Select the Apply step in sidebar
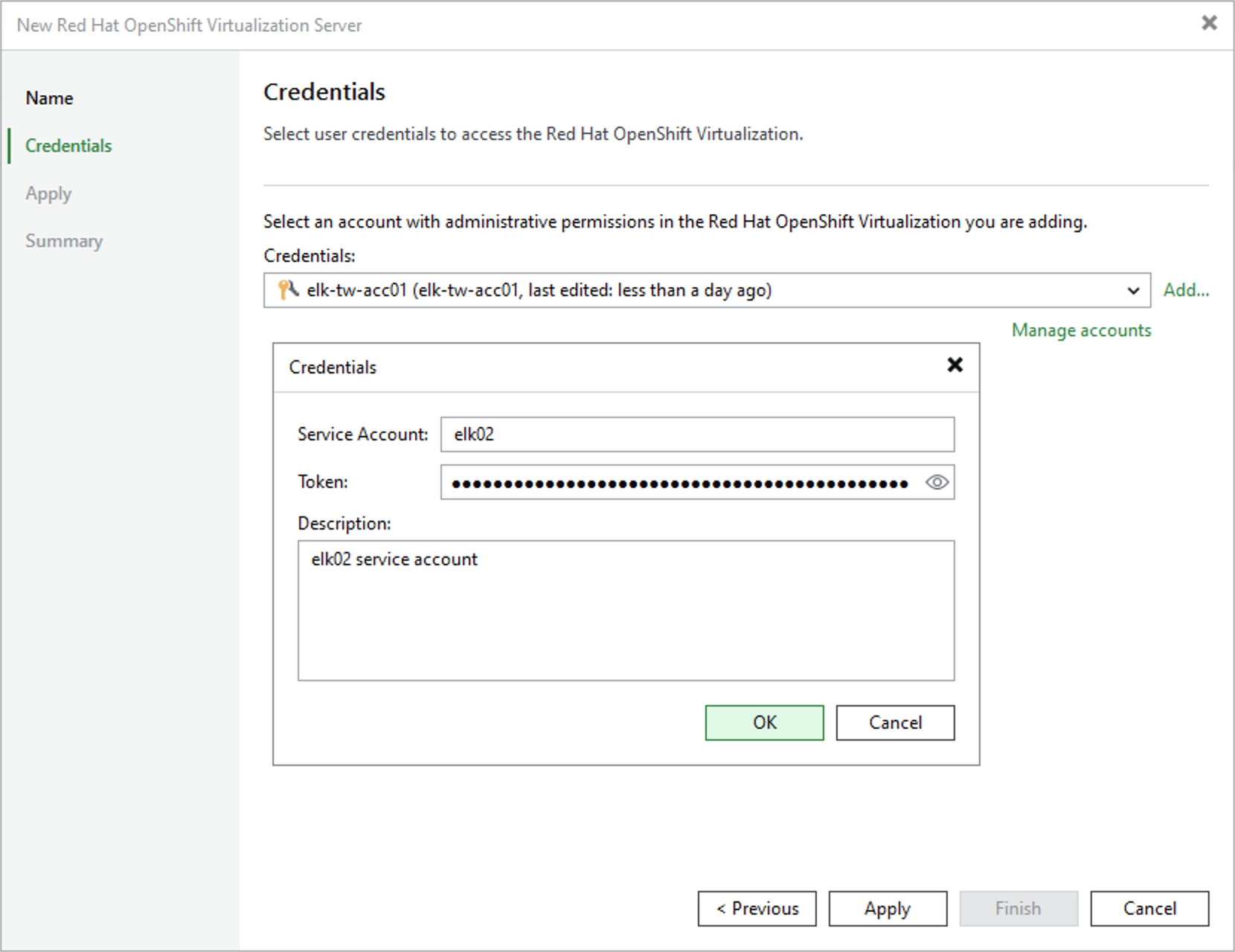This screenshot has height=952, width=1235. 48,193
